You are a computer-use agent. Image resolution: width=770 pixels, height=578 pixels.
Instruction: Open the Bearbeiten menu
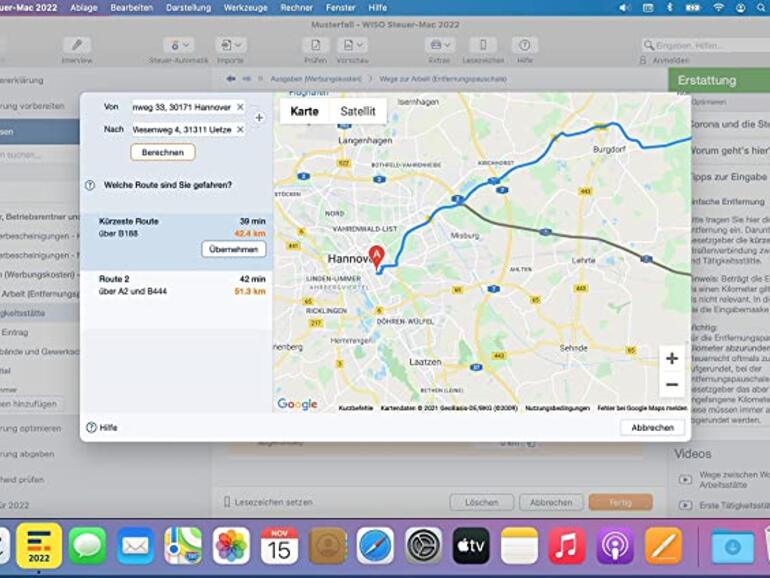[132, 8]
